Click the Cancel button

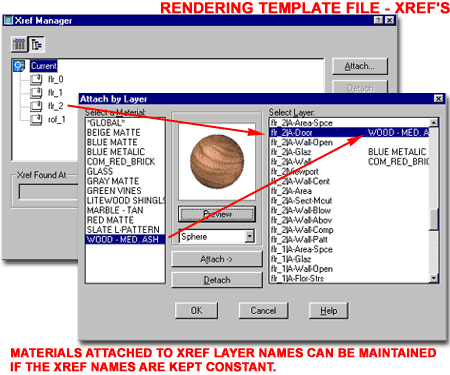(x=263, y=310)
